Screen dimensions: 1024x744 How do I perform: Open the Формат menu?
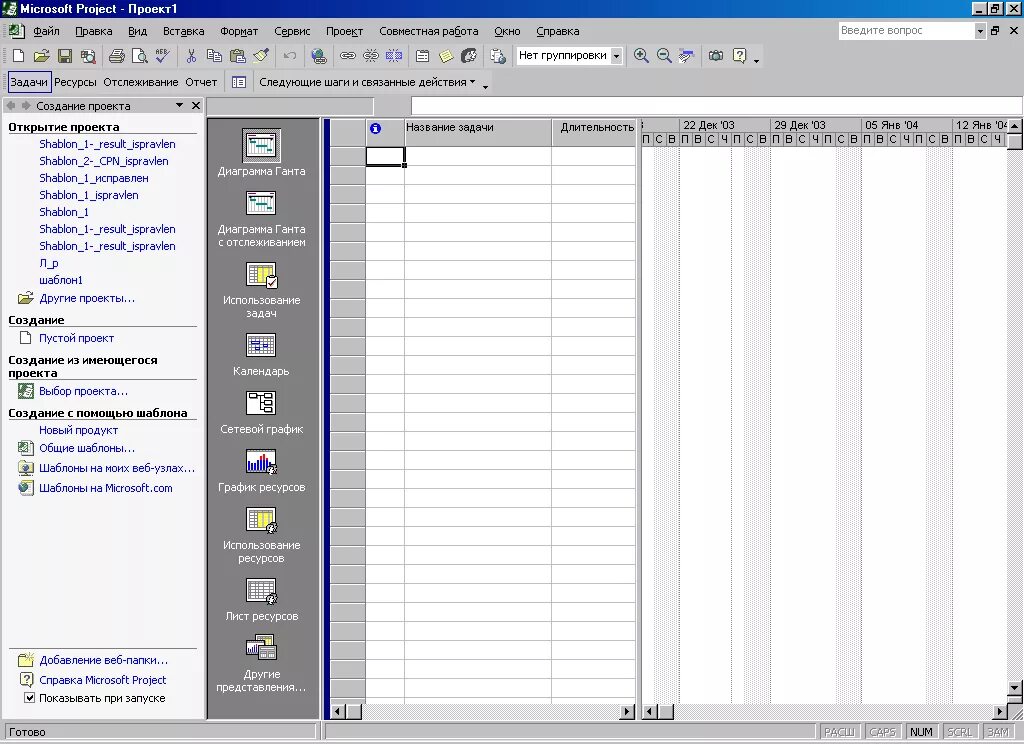pyautogui.click(x=238, y=31)
